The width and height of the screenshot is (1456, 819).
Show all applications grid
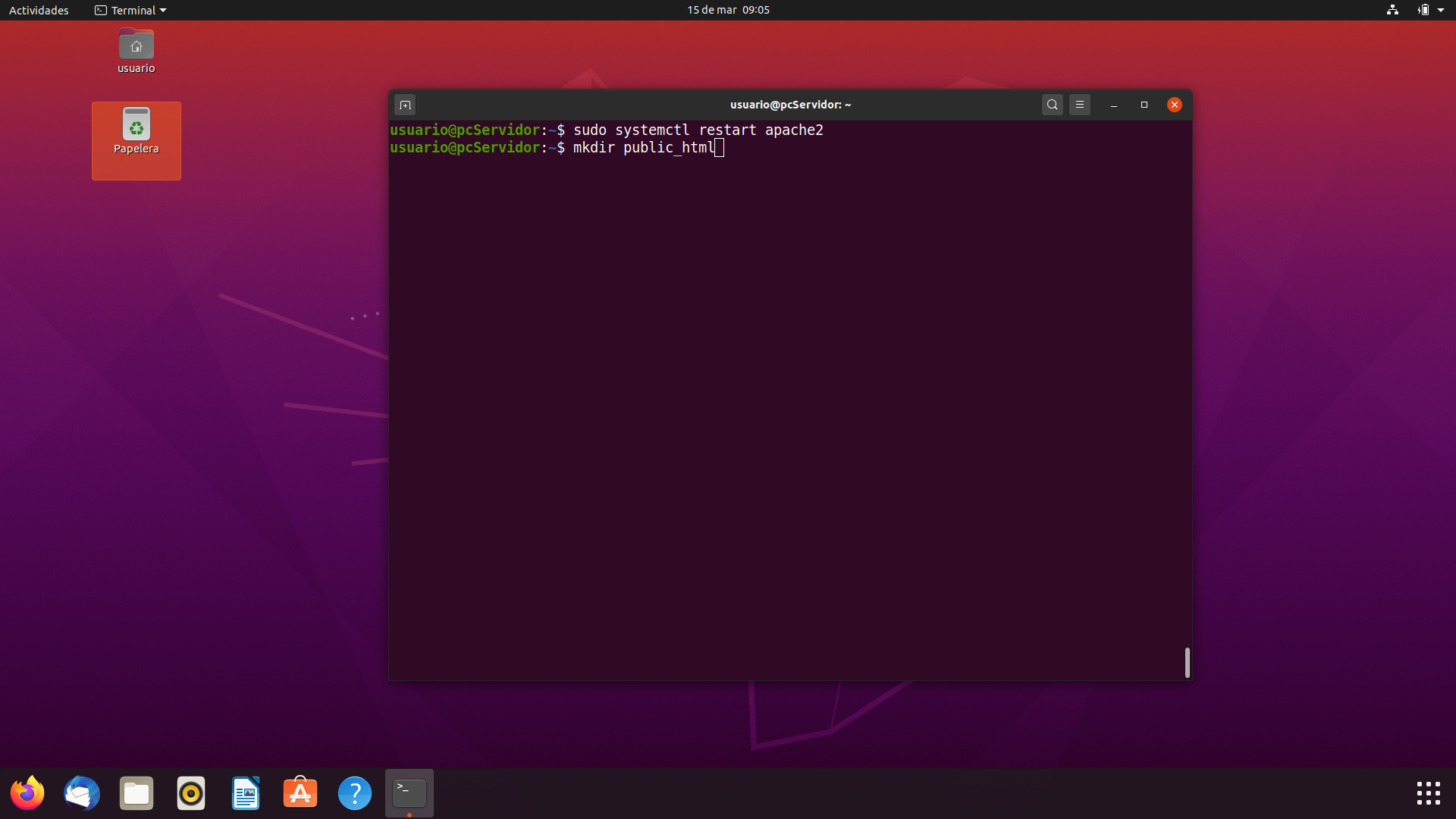click(x=1428, y=793)
